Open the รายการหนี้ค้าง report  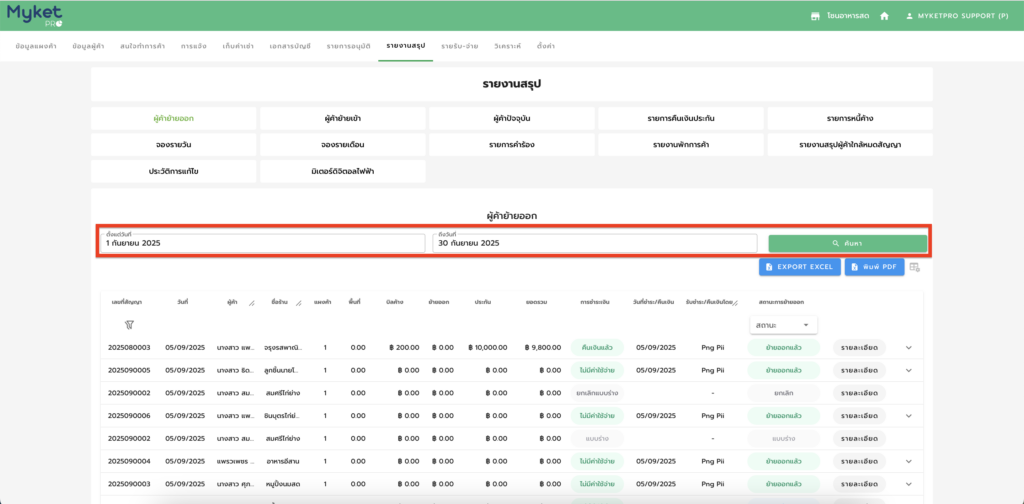[x=850, y=119]
